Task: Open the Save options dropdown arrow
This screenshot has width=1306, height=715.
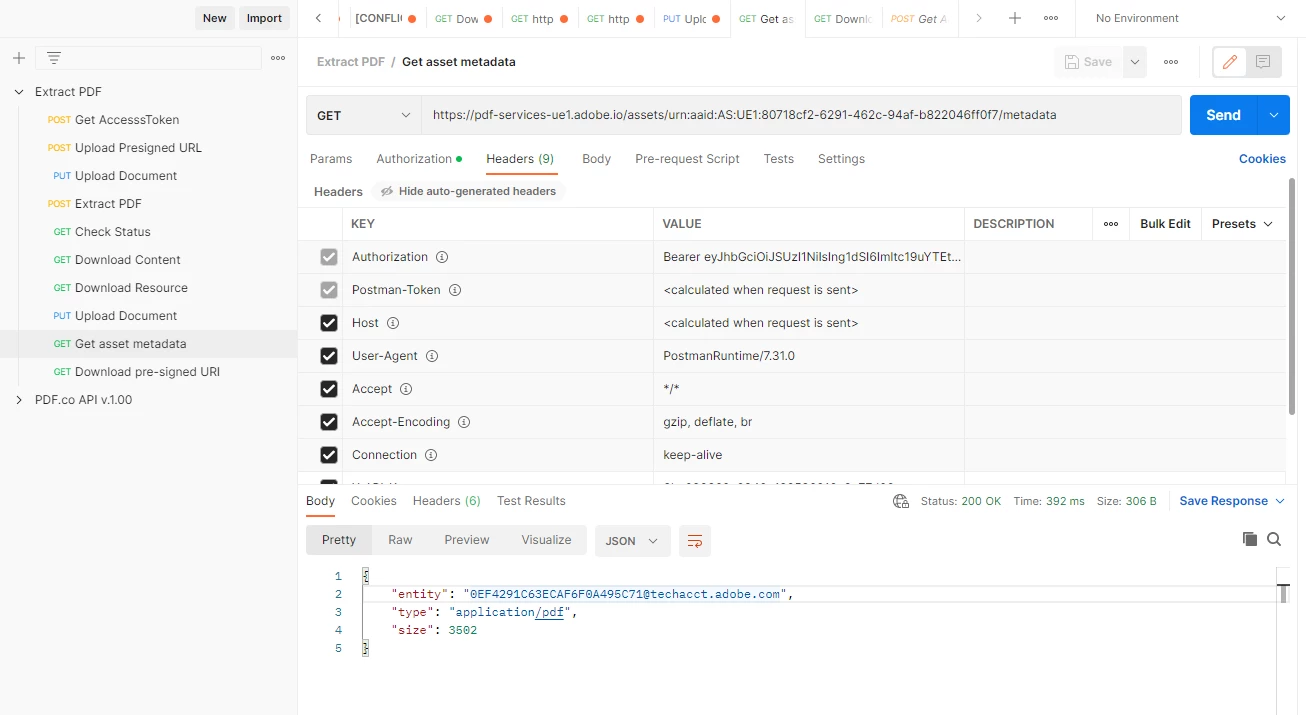Action: tap(1135, 62)
